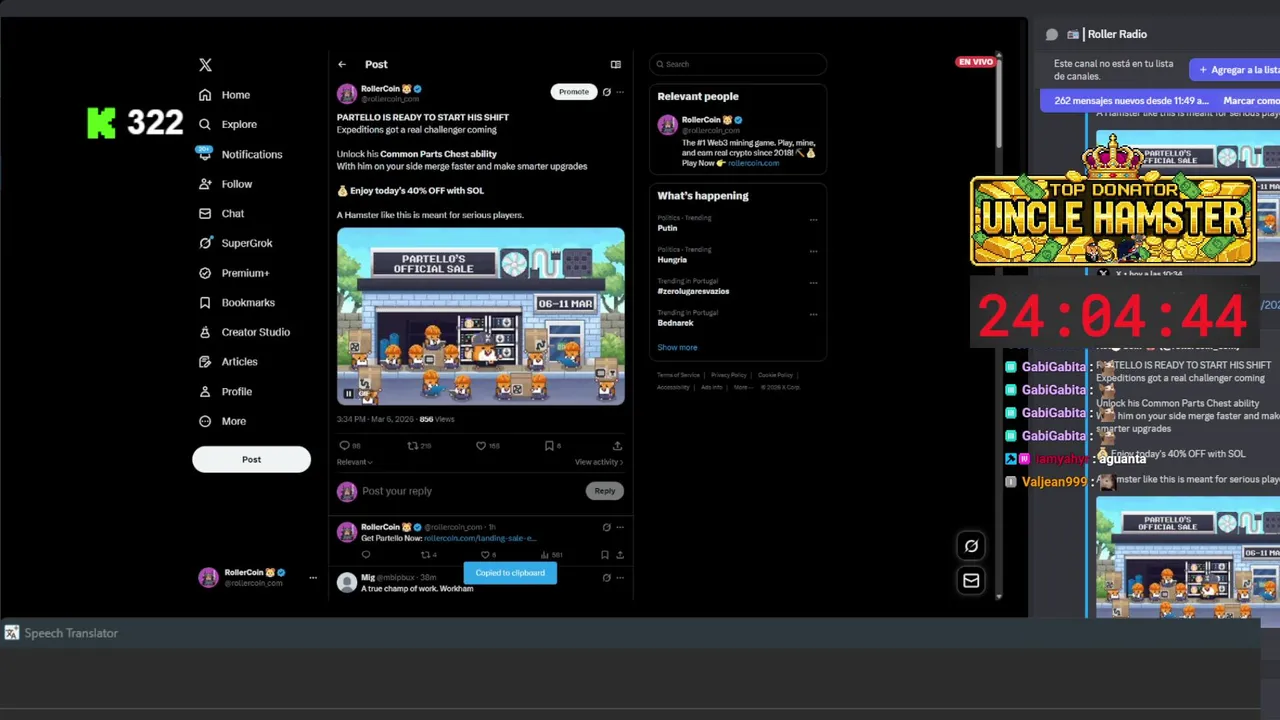This screenshot has height=720, width=1280.
Task: Open #zerolugaresvazios trending topic
Action: 693,291
